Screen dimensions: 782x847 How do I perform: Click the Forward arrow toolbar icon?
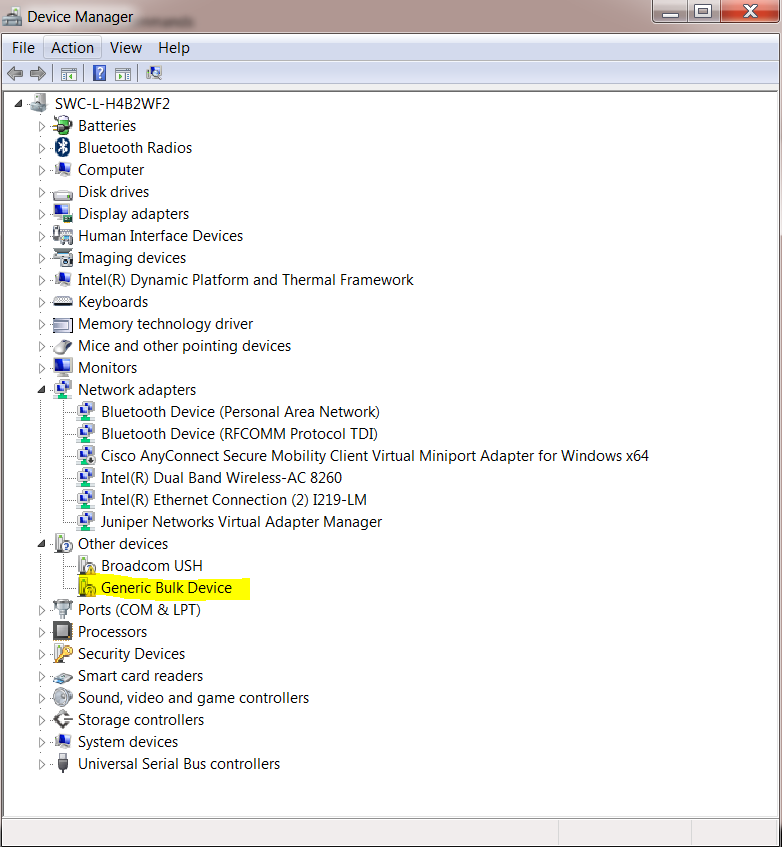click(x=38, y=73)
